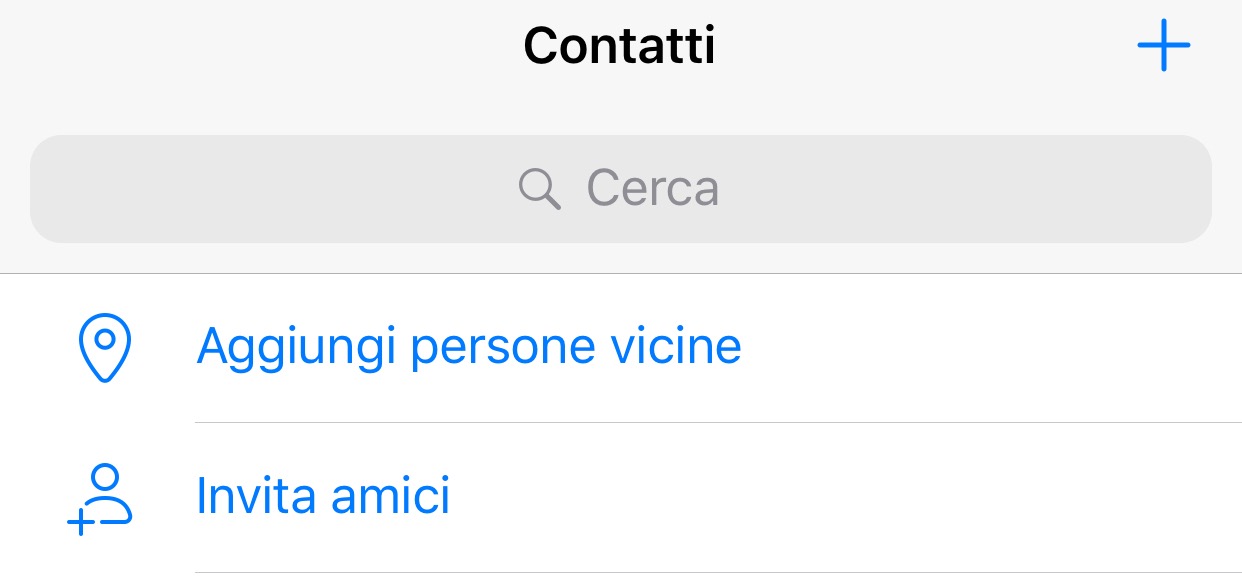Choose the nearby people row
This screenshot has height=577, width=1242.
tap(620, 348)
